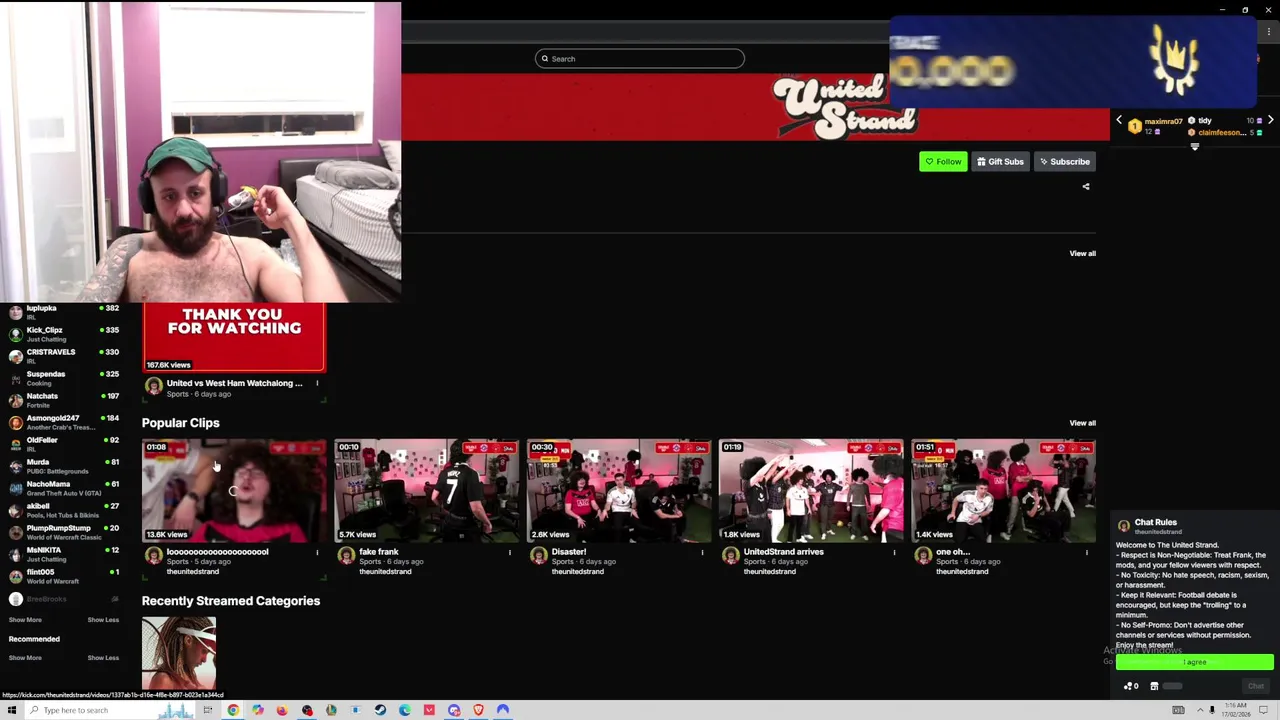Click 'I agree' on Chat Rules
The image size is (1280, 720).
point(1195,662)
